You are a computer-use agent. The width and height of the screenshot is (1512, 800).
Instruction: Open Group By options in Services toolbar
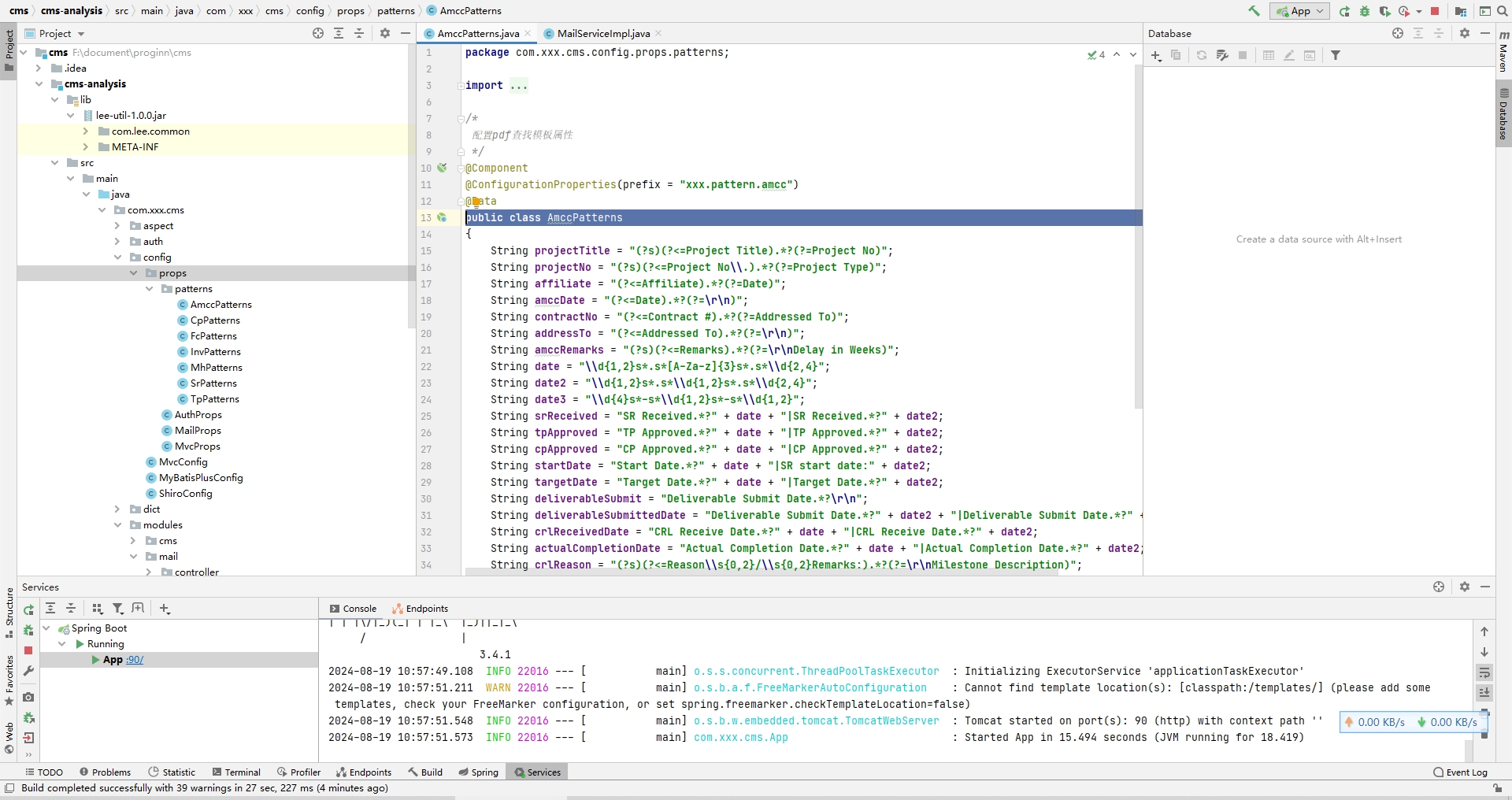pyautogui.click(x=98, y=609)
